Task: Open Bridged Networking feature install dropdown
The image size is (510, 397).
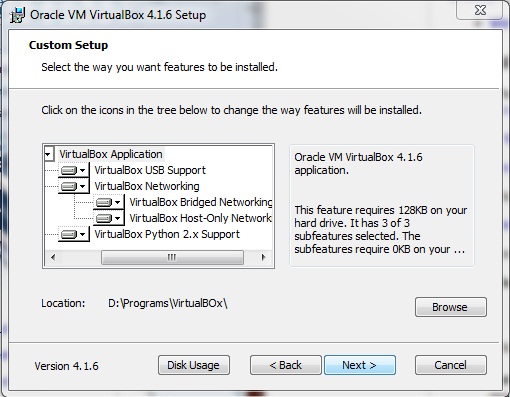Action: point(109,202)
